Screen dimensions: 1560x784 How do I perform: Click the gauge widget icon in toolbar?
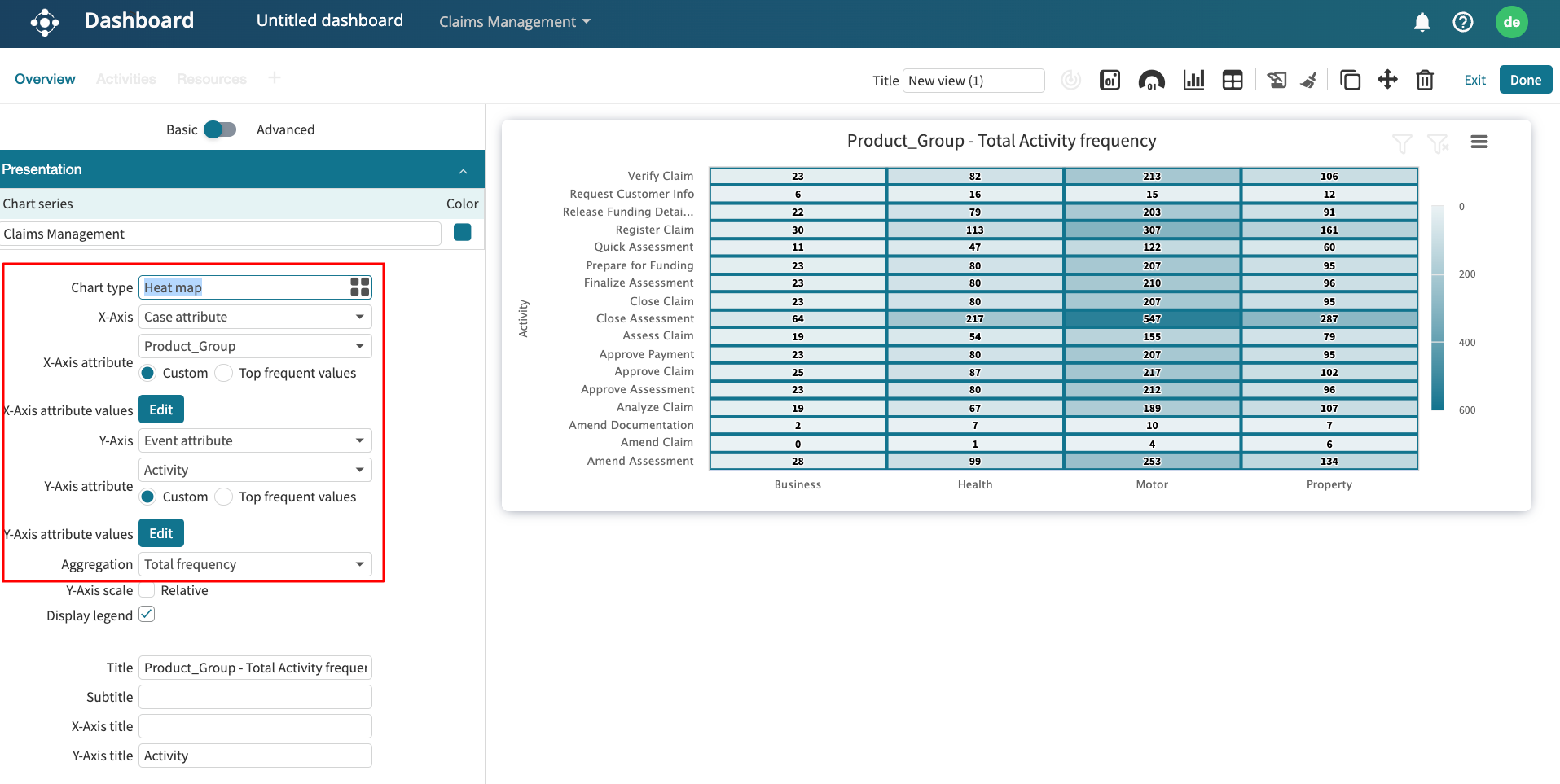pyautogui.click(x=1151, y=80)
